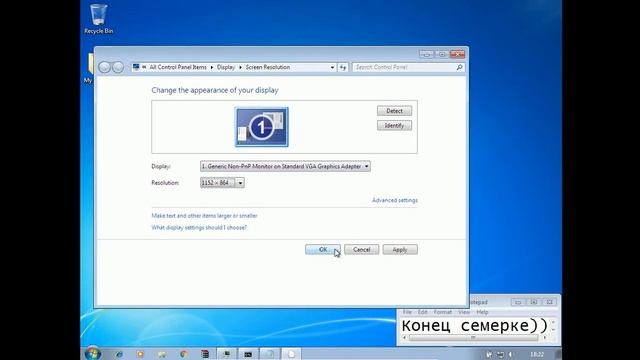Viewport: 640px width, 360px height.
Task: Launch Internet Explorer from taskbar
Action: tap(119, 354)
